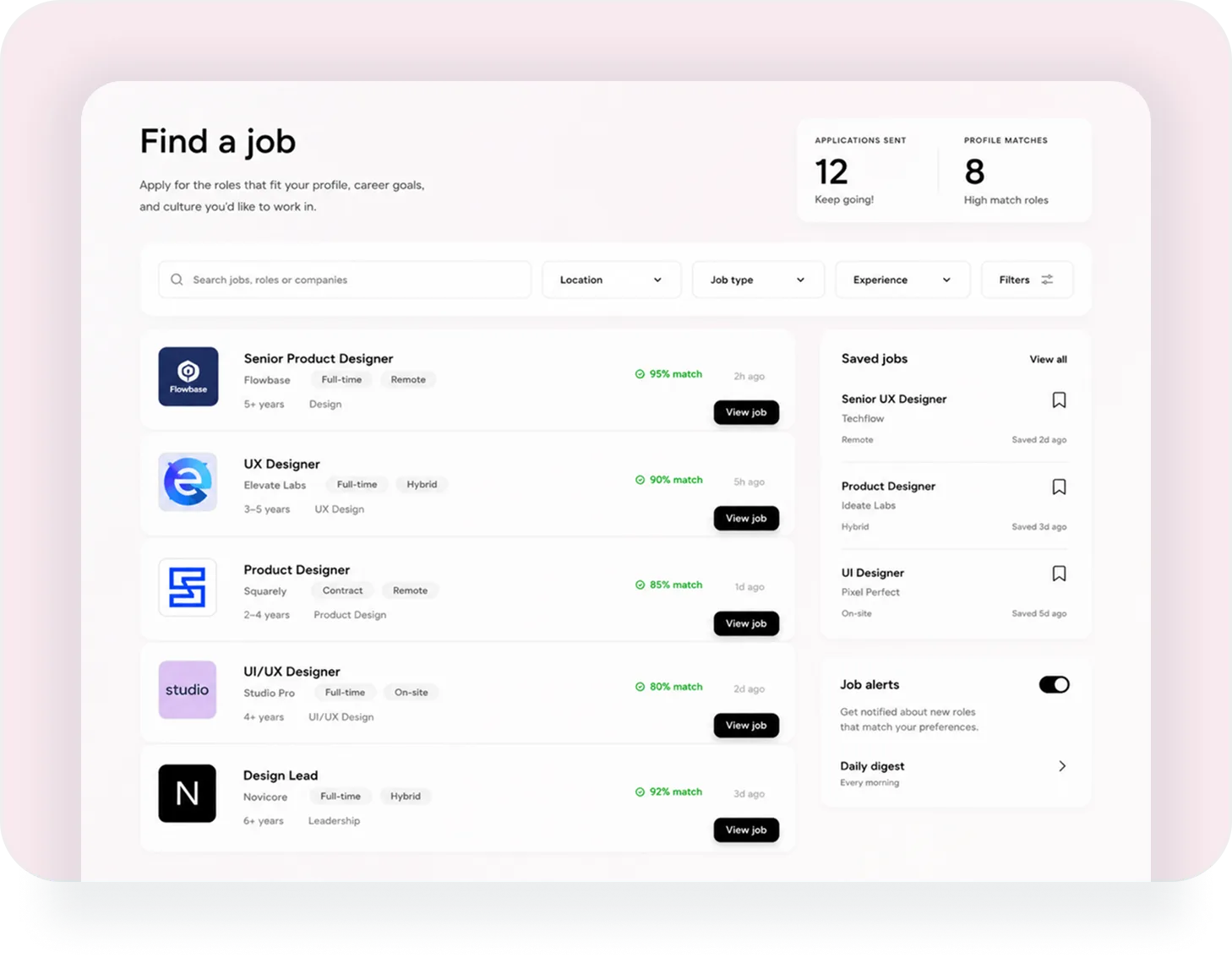
Task: Click the Daily digest label
Action: pos(872,766)
